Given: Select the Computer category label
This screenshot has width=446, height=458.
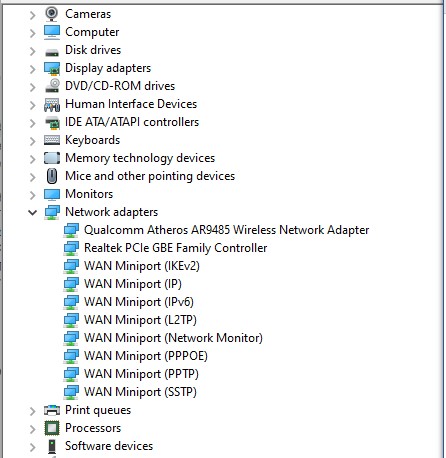Looking at the screenshot, I should (92, 32).
